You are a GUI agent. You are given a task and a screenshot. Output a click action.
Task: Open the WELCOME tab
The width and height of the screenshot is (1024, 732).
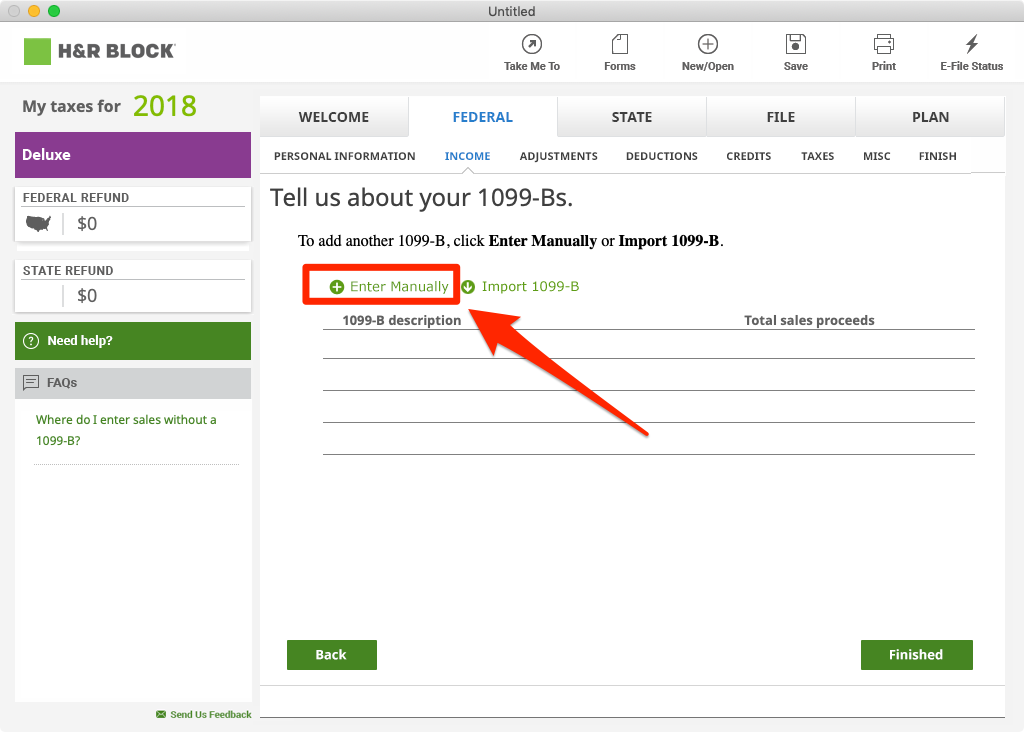(x=334, y=117)
